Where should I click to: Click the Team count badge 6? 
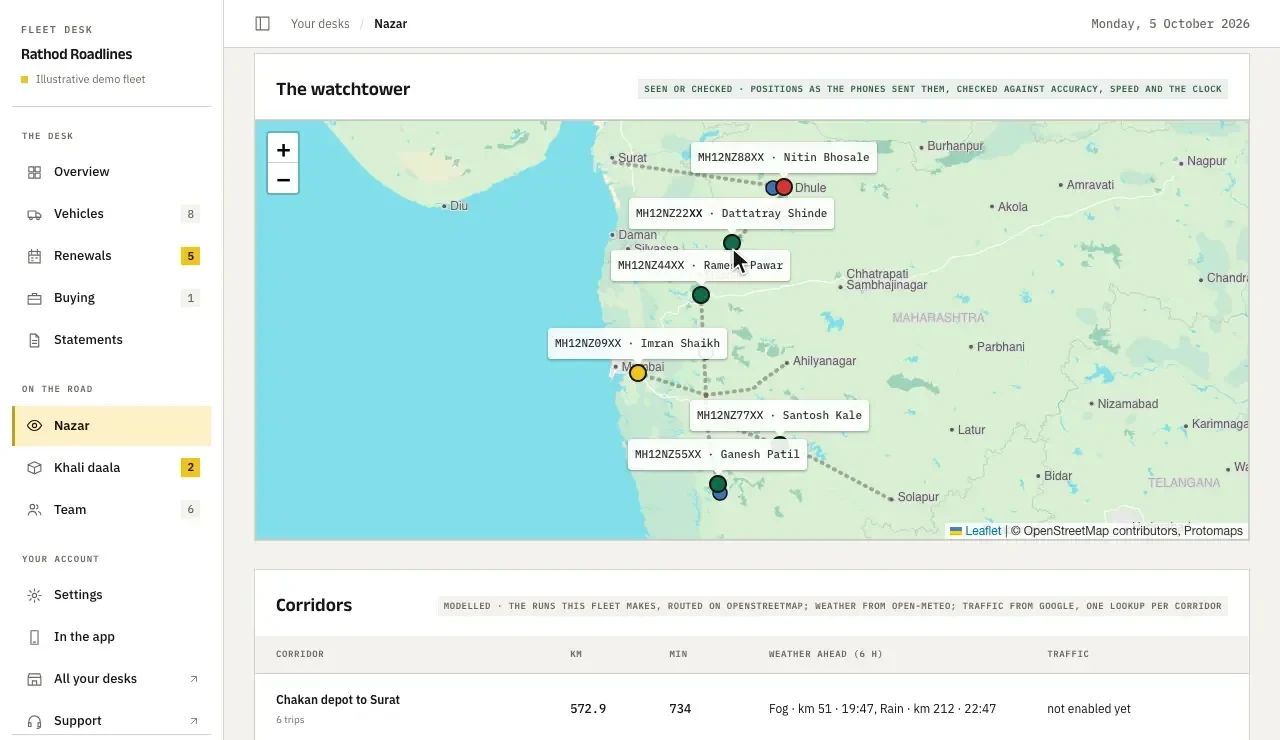coord(190,510)
